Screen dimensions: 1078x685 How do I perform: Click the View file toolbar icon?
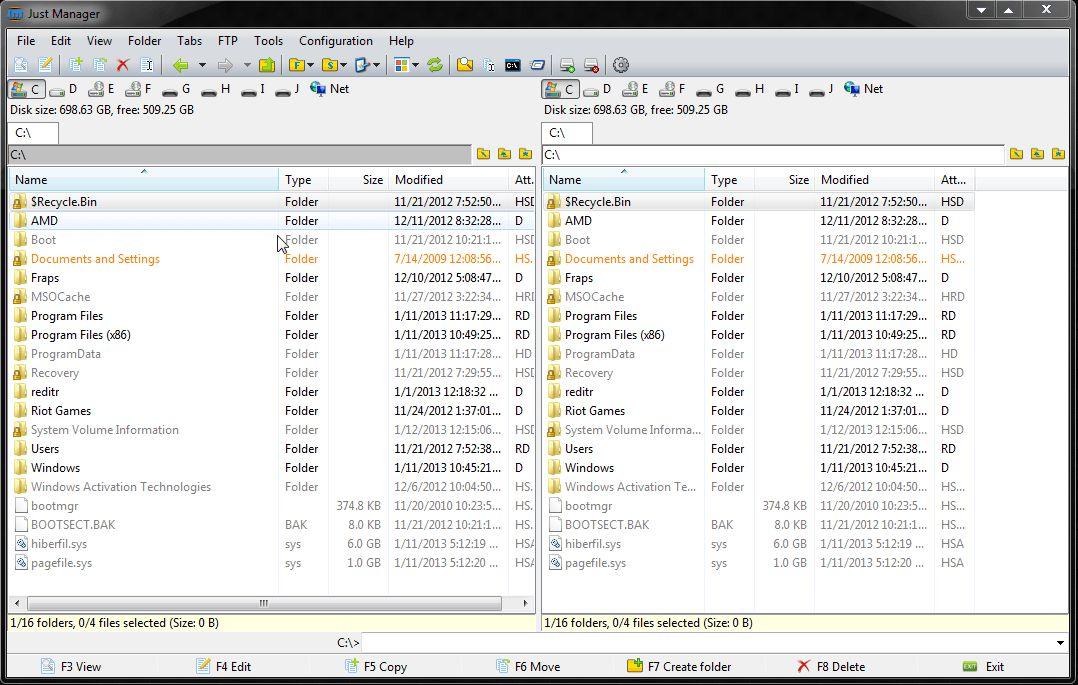tap(21, 65)
